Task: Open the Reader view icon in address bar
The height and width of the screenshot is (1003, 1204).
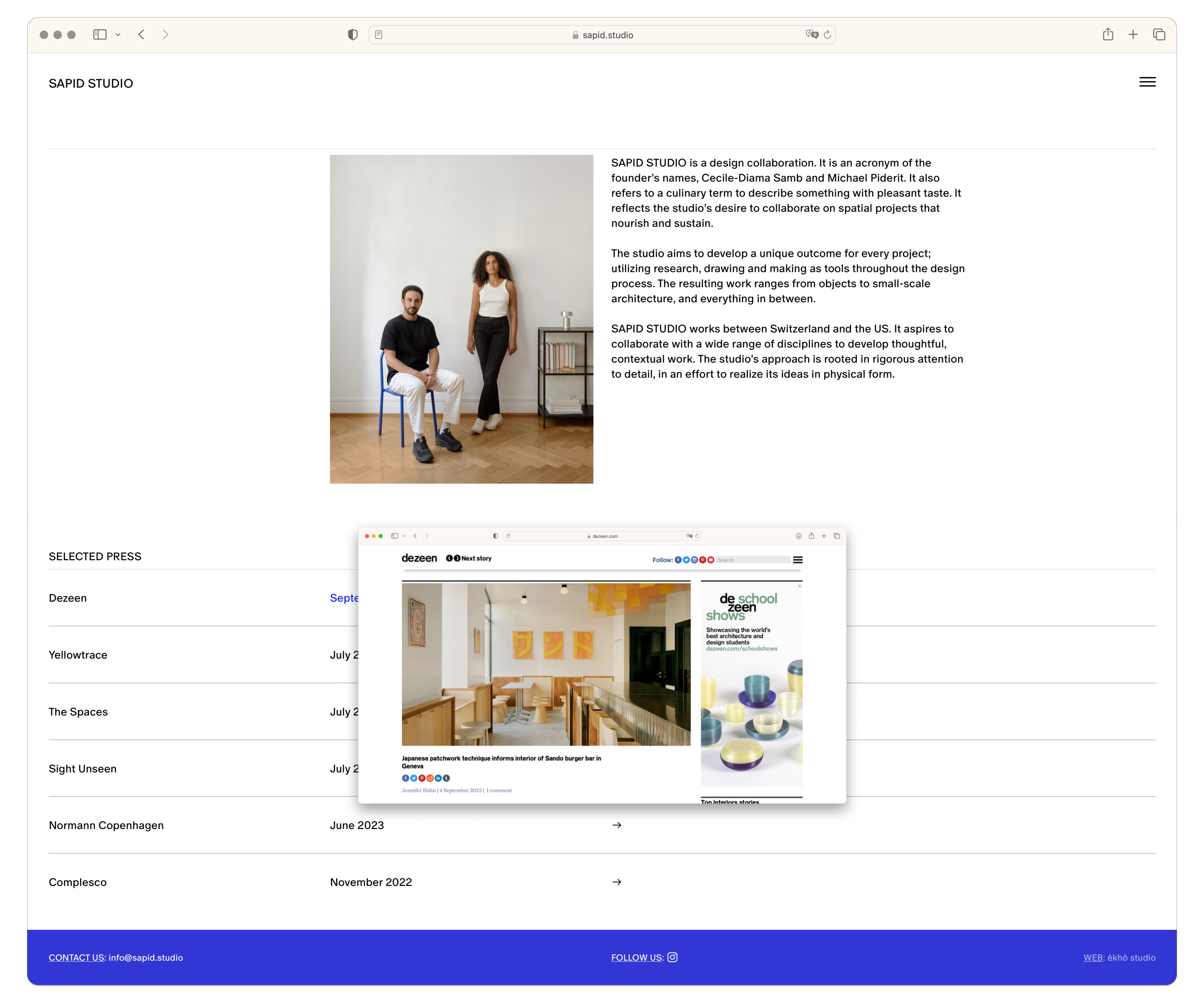Action: pos(379,35)
